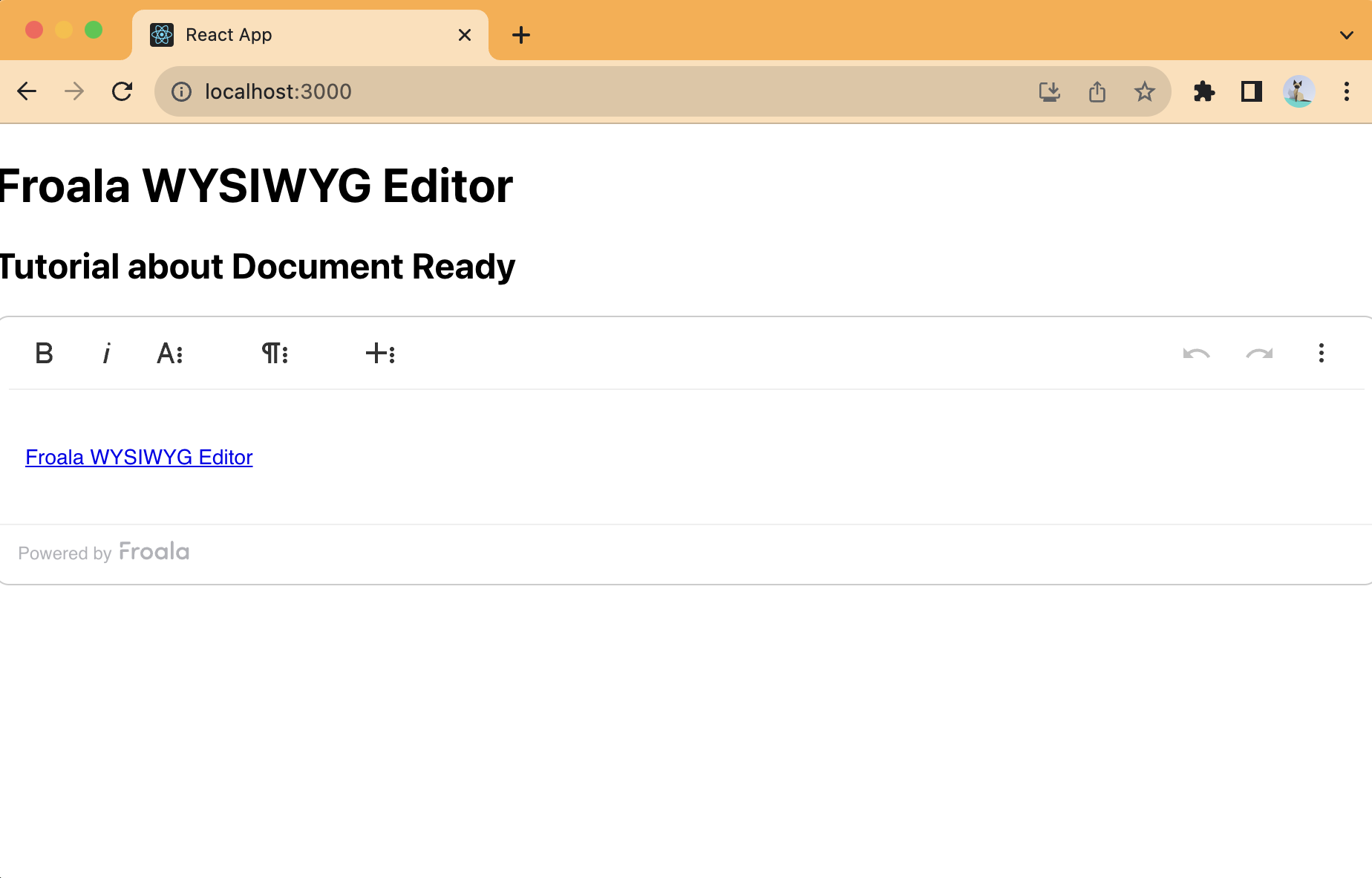Open the editor's More Misc options icon
Screen dimensions: 1372x878
pos(1322,353)
